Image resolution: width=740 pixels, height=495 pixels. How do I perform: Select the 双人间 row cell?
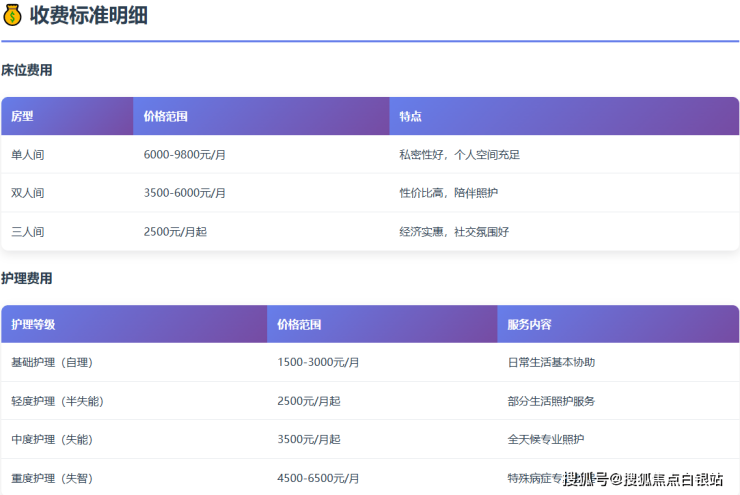(28, 193)
